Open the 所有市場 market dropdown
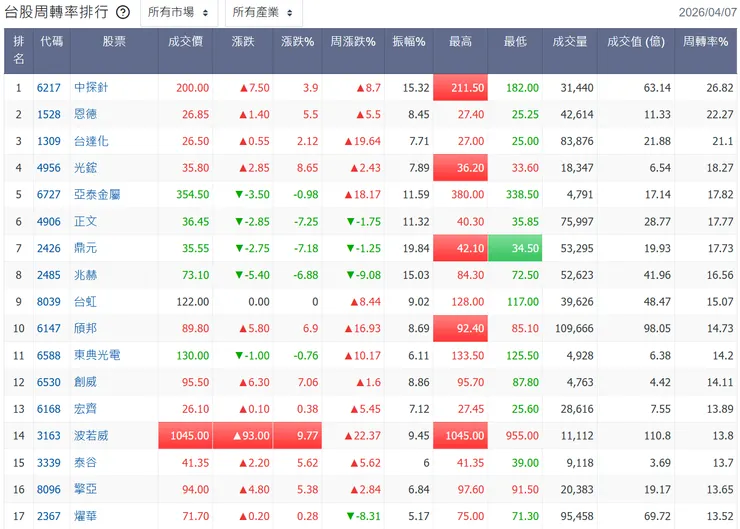 (x=179, y=12)
